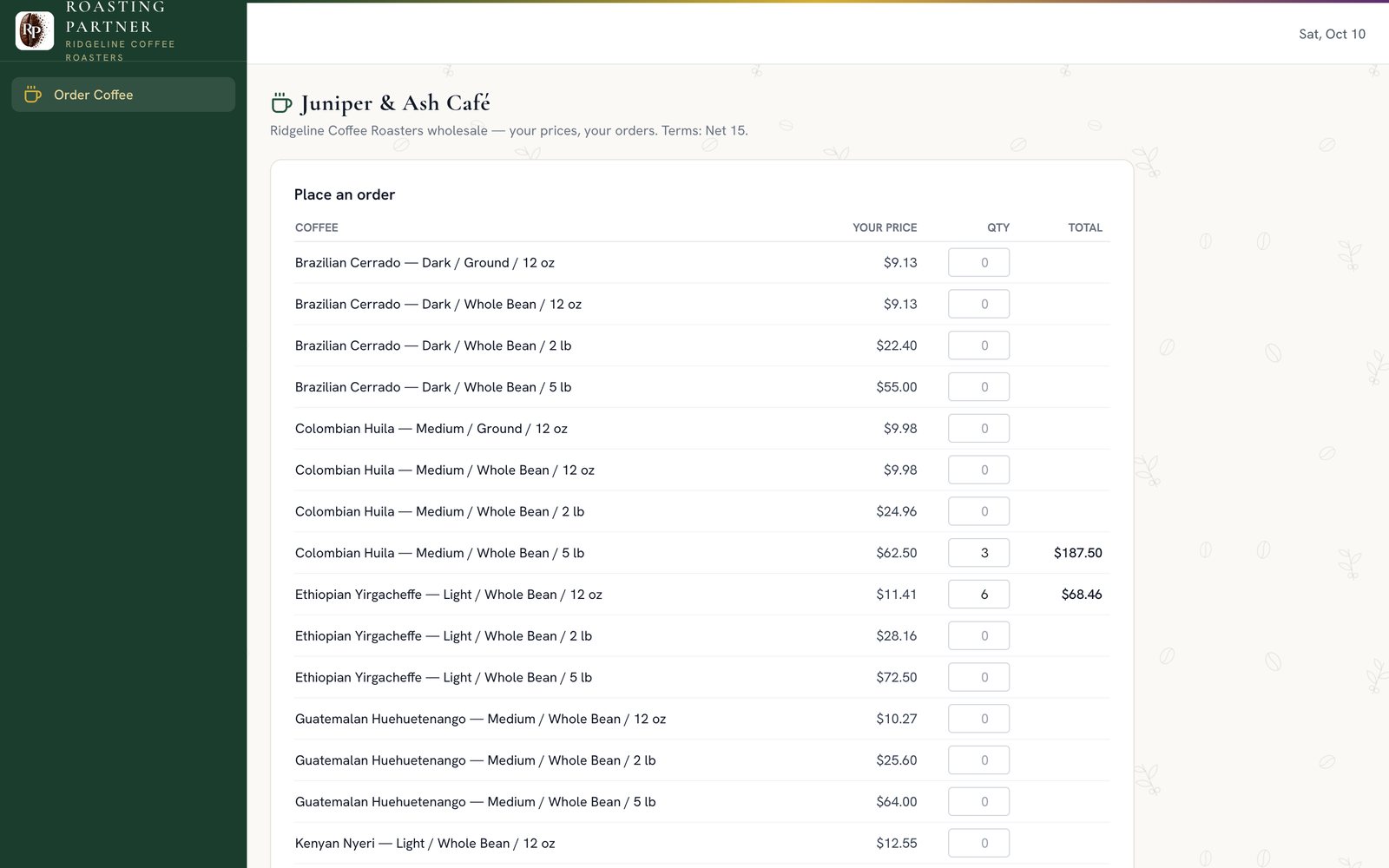Click the $11.41 price of Ethiopian Yirgacheffe 12 oz
1389x868 pixels.
point(896,595)
